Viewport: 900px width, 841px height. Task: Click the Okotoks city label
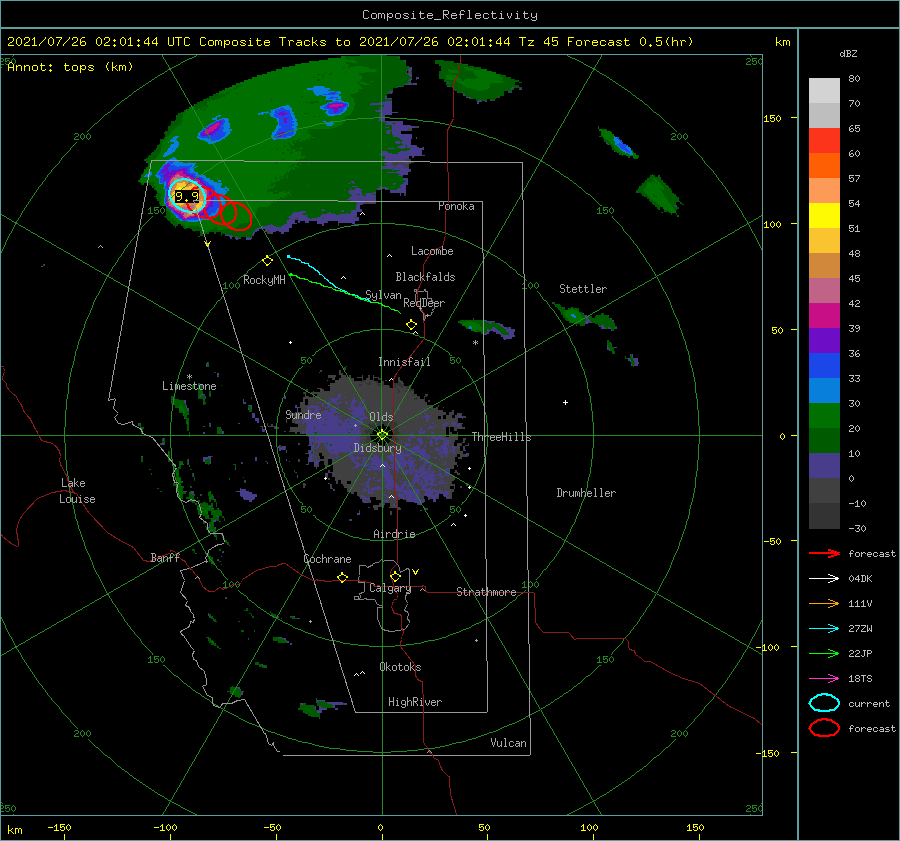[x=400, y=667]
